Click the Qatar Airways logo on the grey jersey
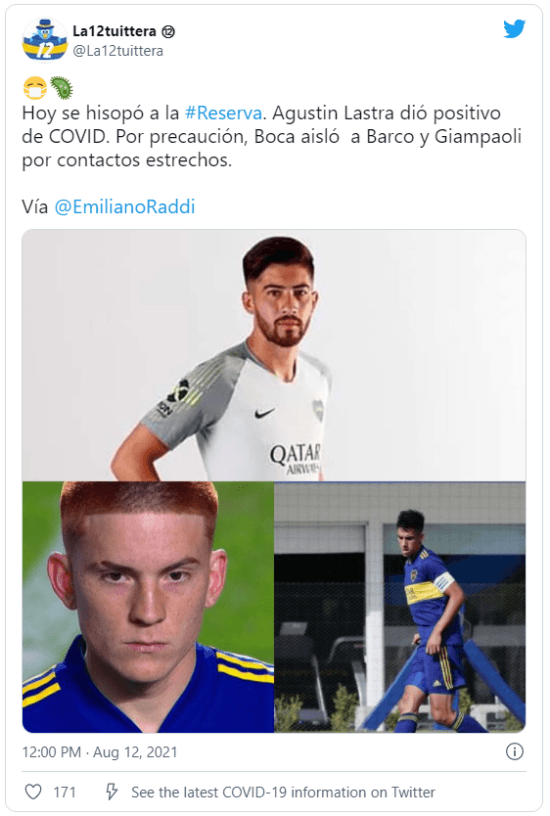This screenshot has width=550, height=816. [295, 458]
